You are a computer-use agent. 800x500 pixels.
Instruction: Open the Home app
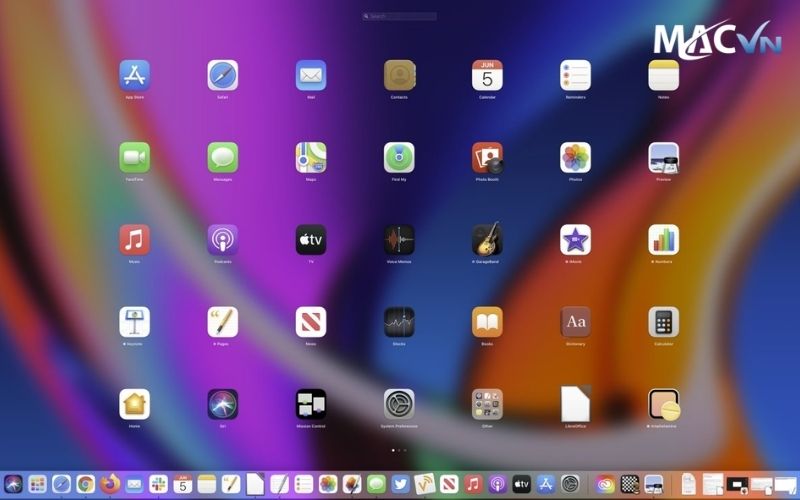(135, 404)
